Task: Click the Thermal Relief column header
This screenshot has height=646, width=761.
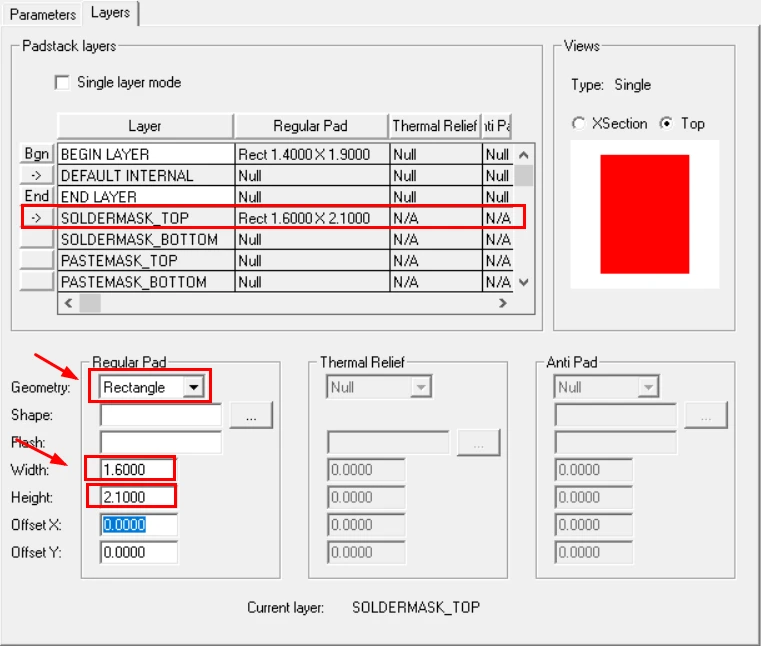Action: [x=435, y=126]
